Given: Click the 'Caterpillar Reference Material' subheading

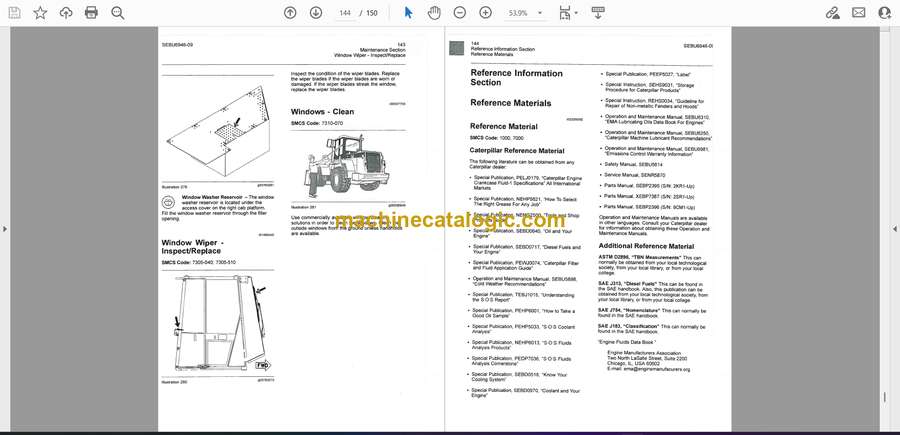Looking at the screenshot, I should click(517, 151).
